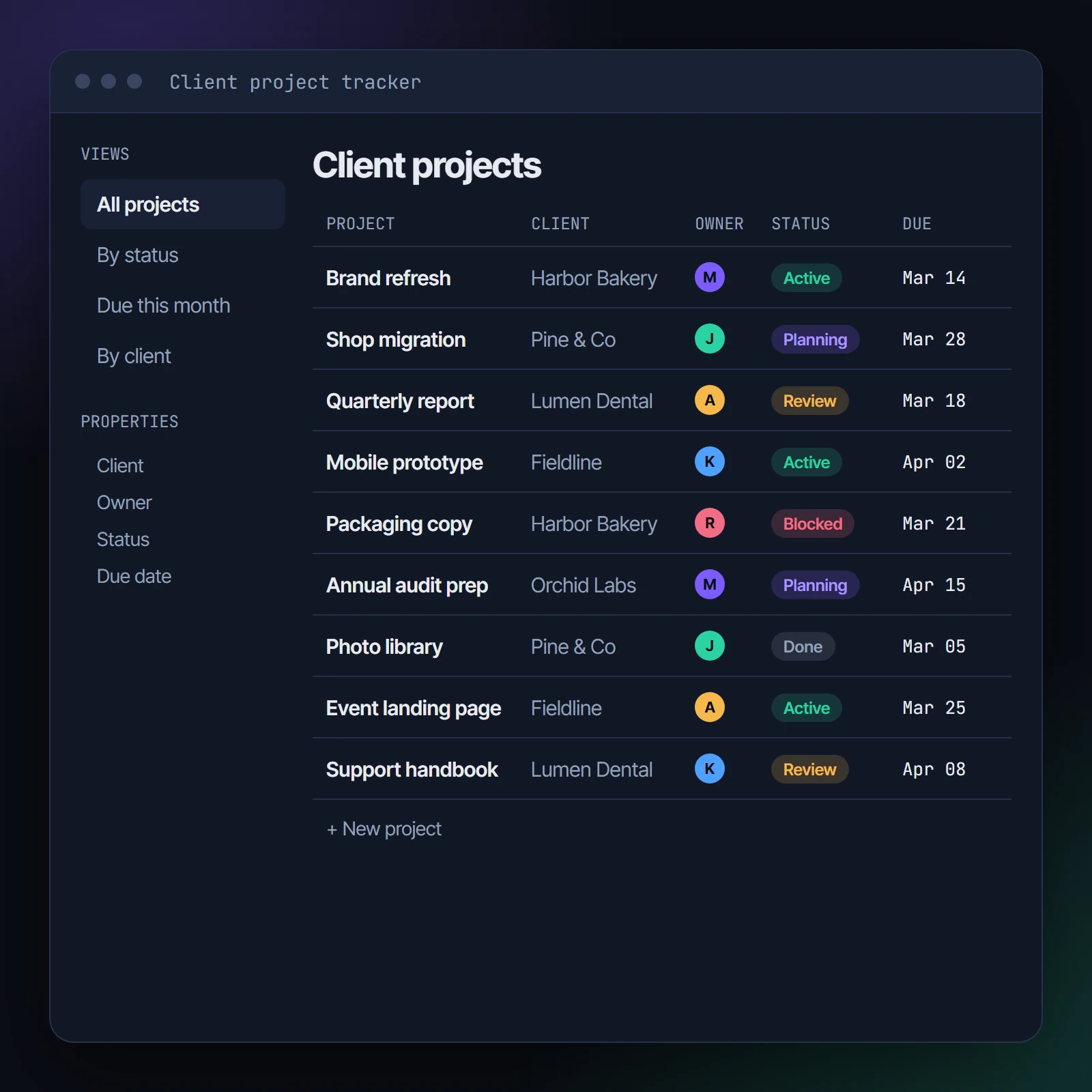Click owner avatar M in Brand refresh row
The height and width of the screenshot is (1092, 1092).
(710, 277)
